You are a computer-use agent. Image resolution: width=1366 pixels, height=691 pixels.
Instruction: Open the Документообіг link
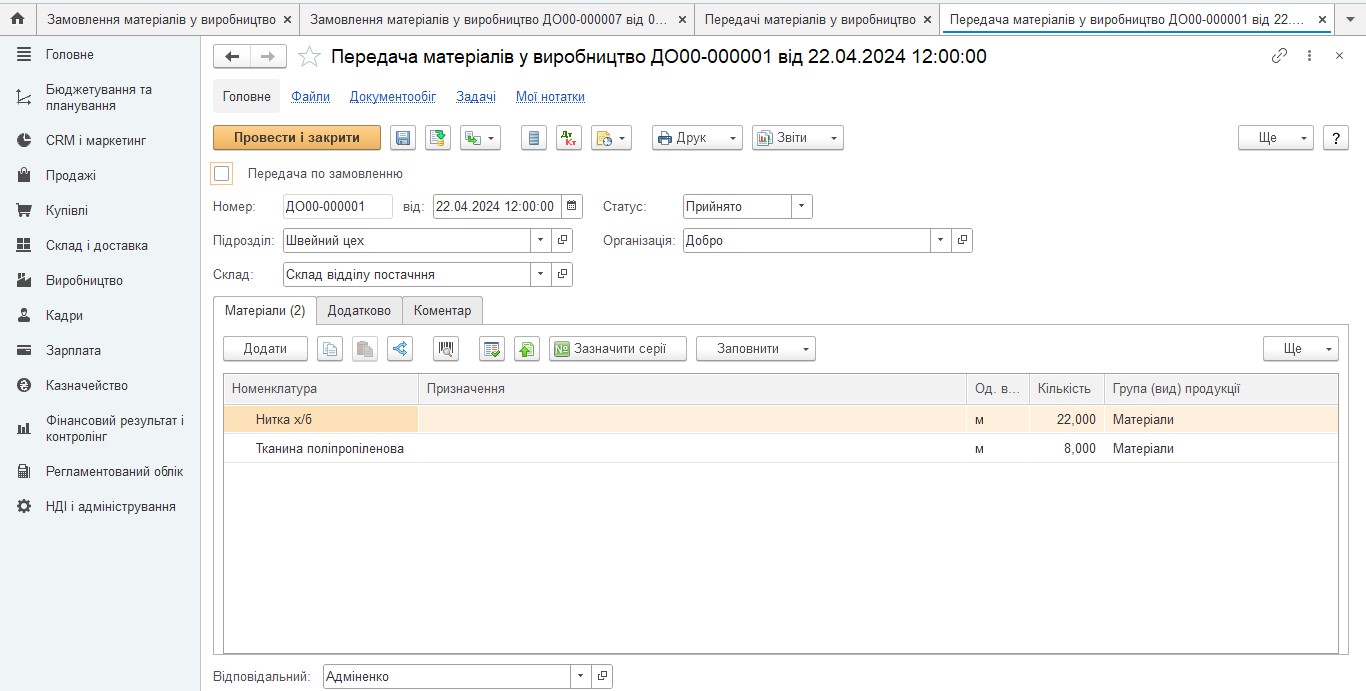[392, 97]
